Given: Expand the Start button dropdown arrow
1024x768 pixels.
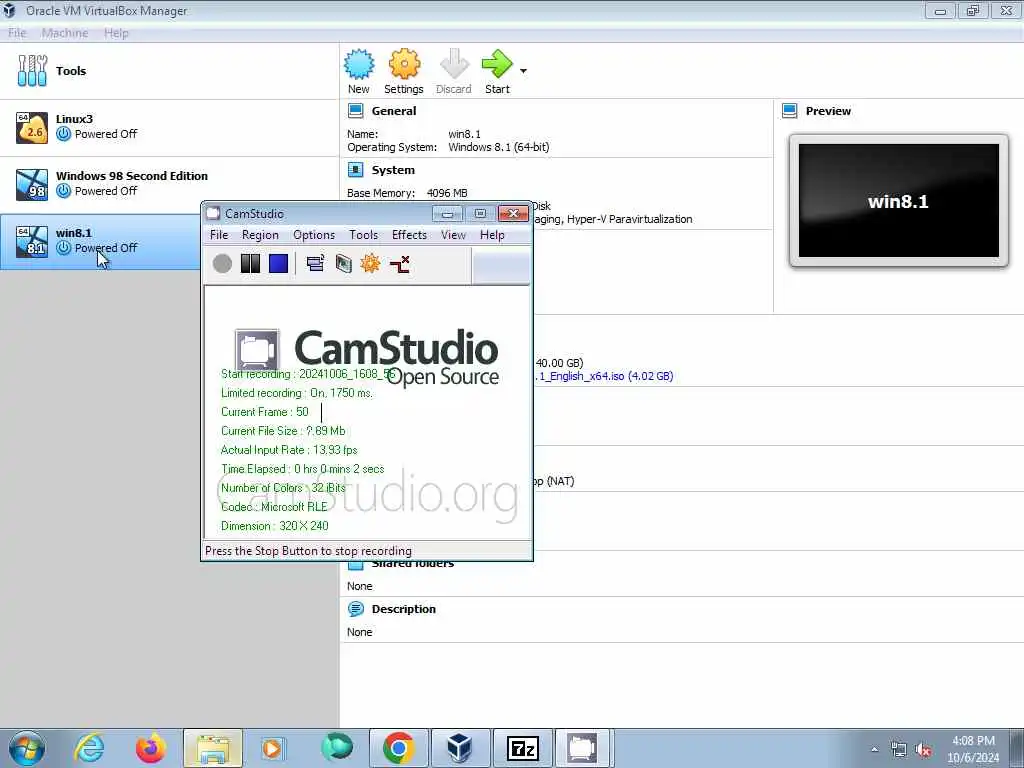Looking at the screenshot, I should [523, 71].
